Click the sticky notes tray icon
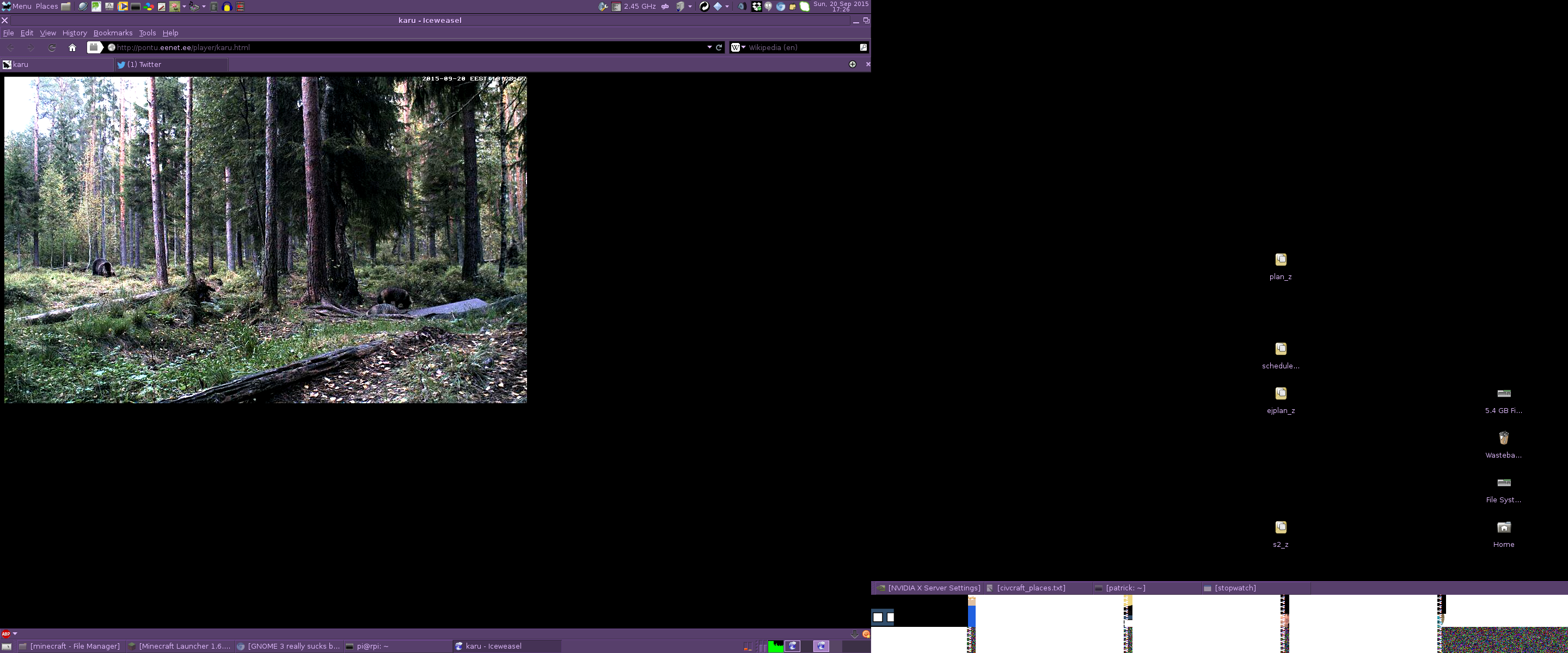The height and width of the screenshot is (653, 1568). (x=793, y=7)
